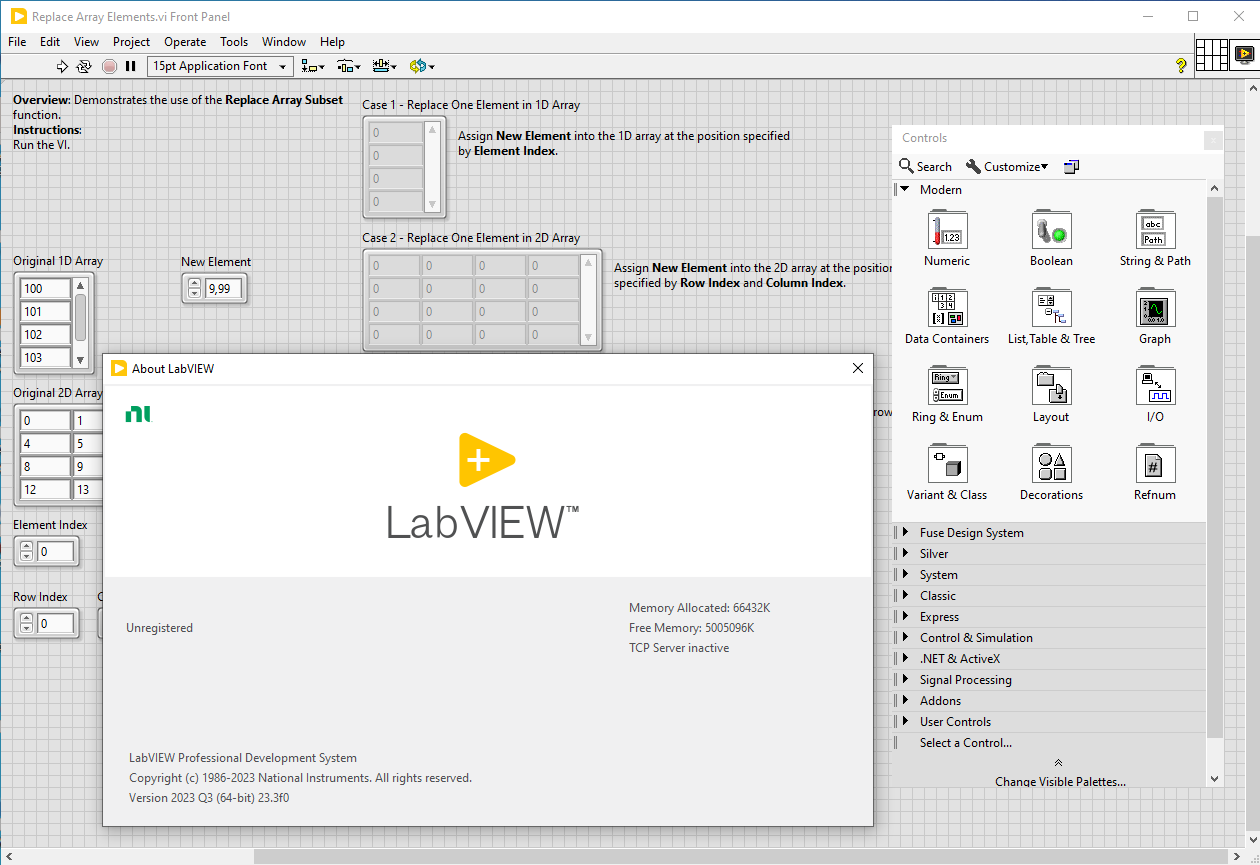Abort execution with the red stop button
The height and width of the screenshot is (865, 1260).
click(109, 66)
